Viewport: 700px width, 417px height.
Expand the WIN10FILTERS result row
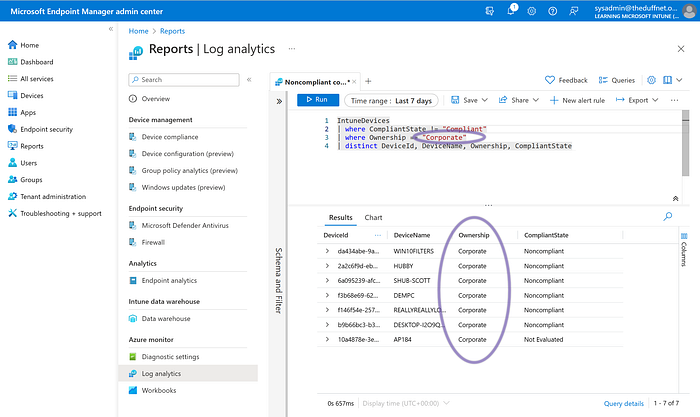click(x=327, y=251)
